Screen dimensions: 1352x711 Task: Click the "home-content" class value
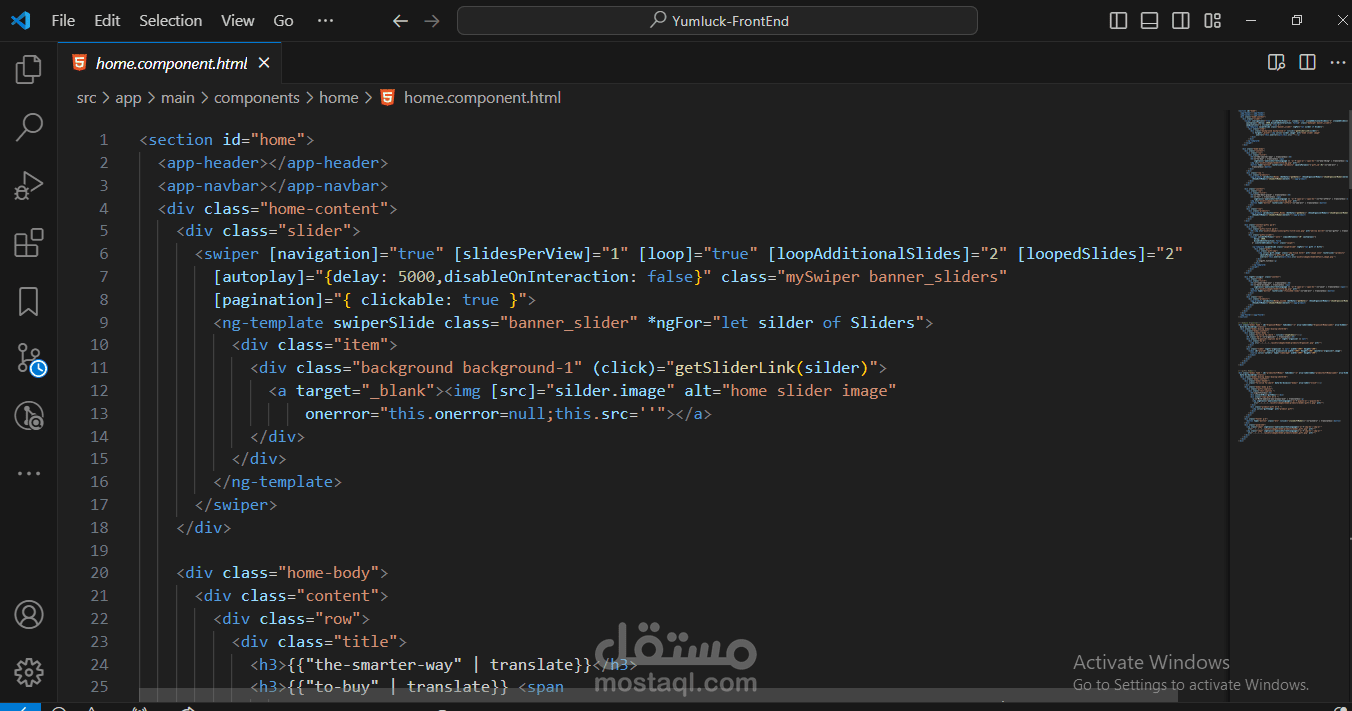click(x=324, y=209)
